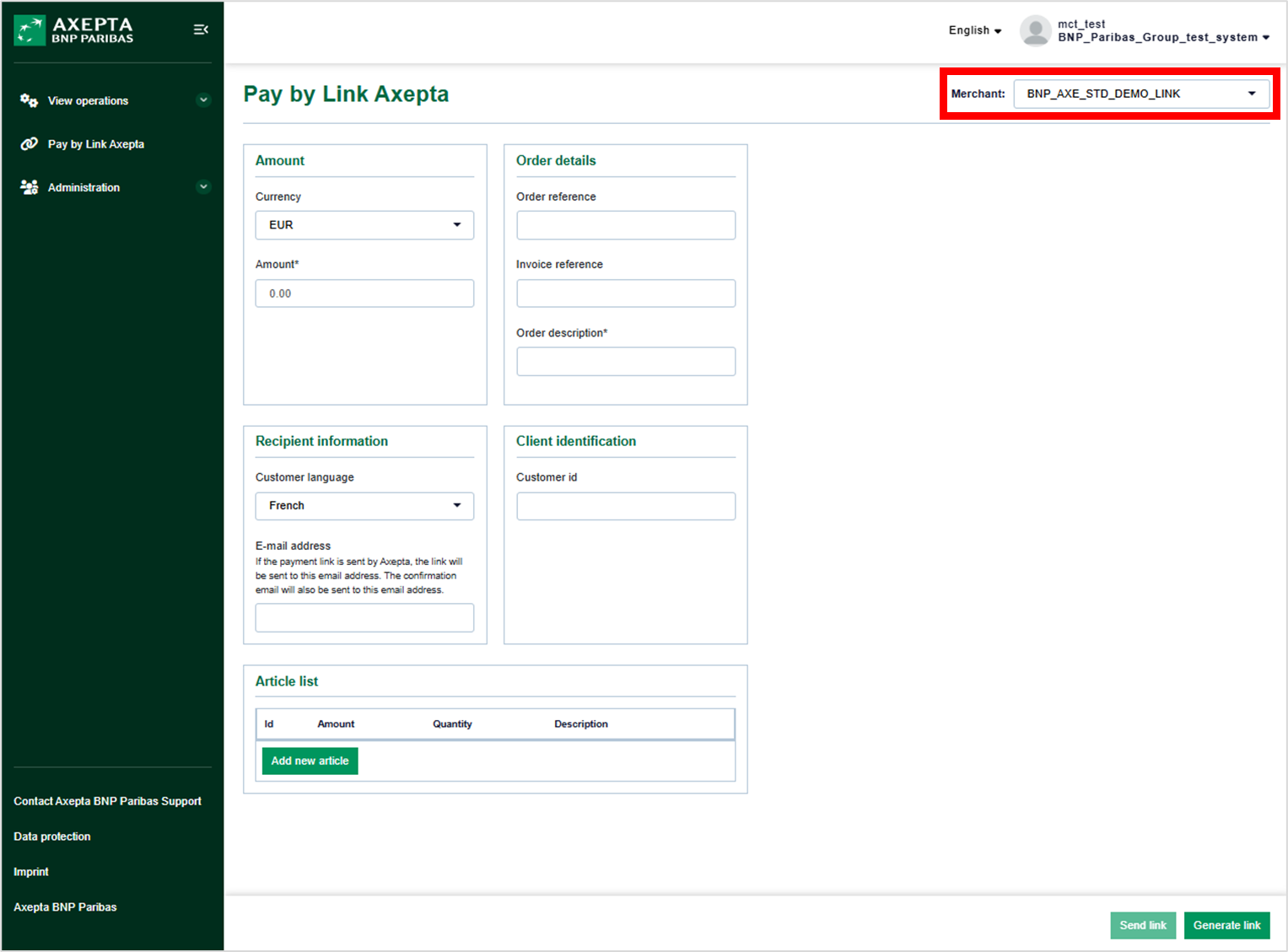Focus the Amount input field
Viewport: 1288px width, 952px height.
(x=364, y=293)
